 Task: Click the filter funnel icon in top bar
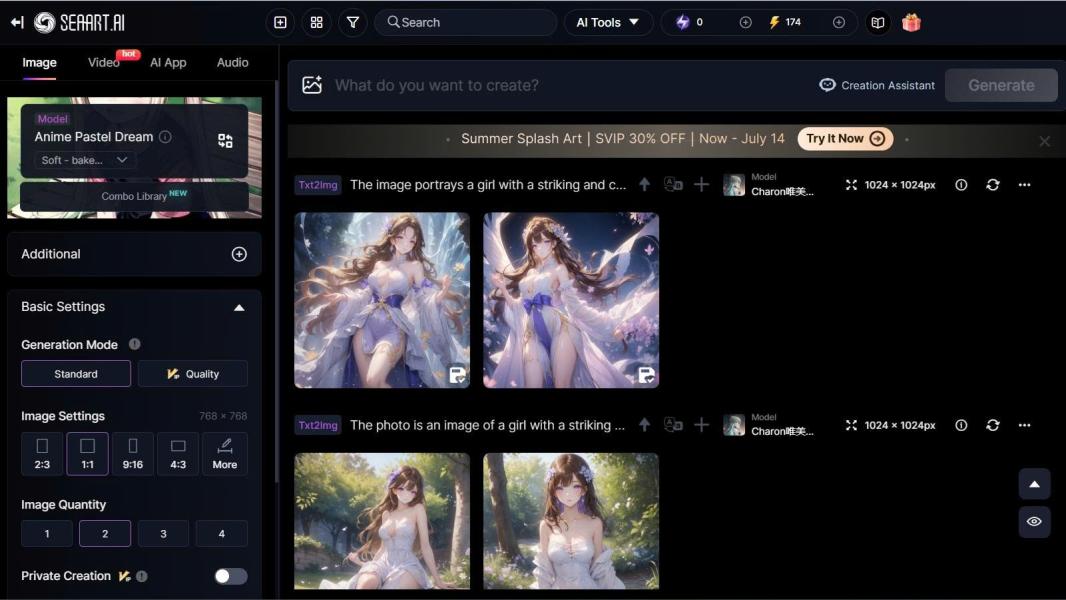353,22
